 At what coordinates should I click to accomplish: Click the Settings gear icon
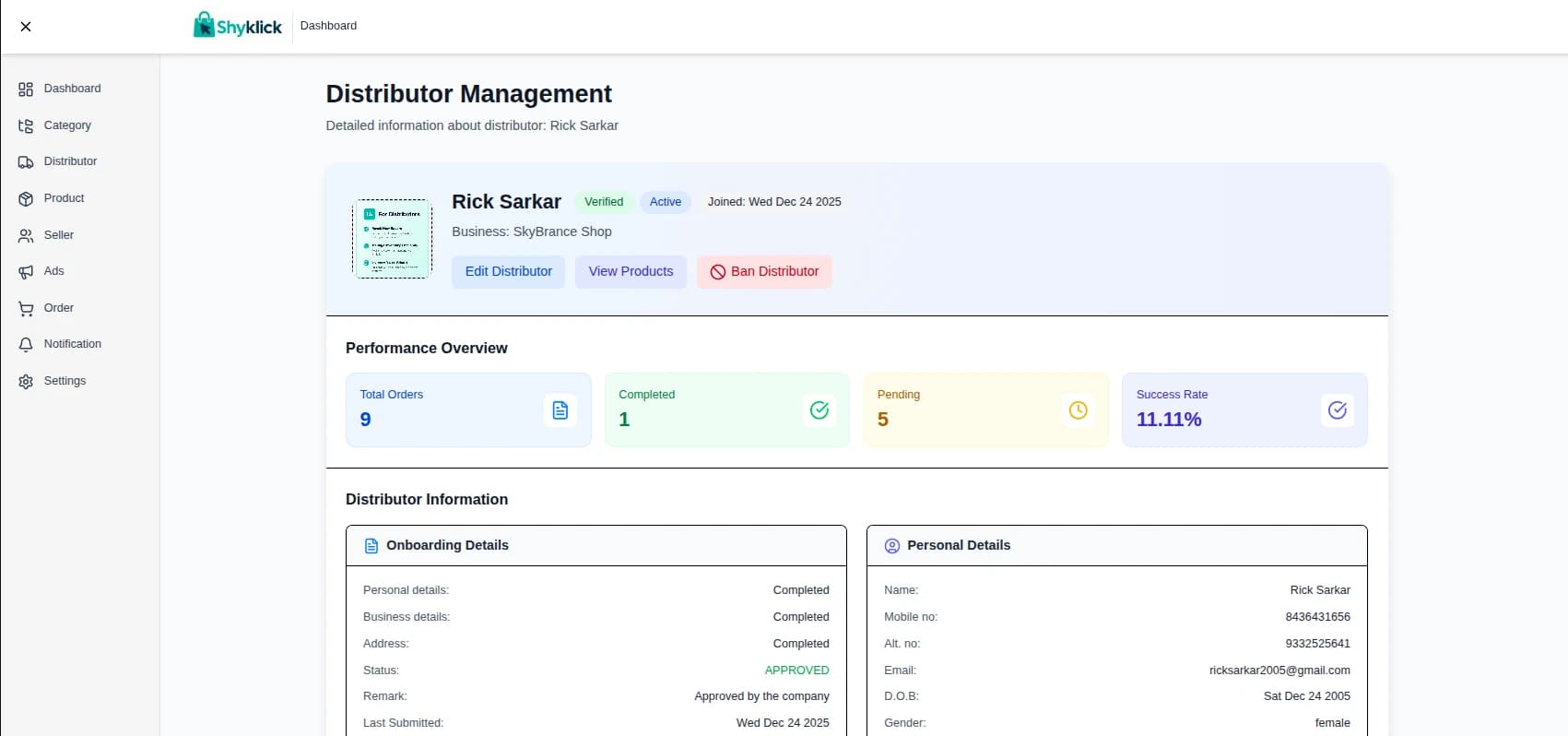26,381
